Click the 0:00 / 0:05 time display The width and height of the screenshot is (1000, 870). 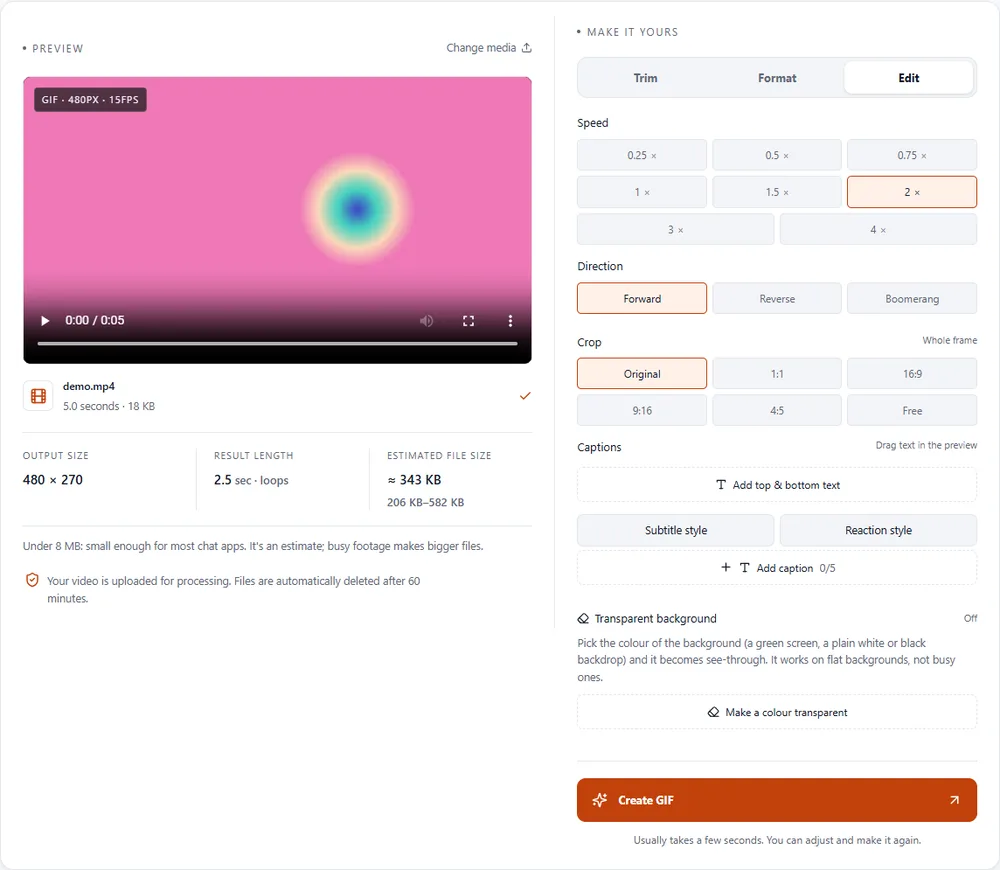pos(94,320)
